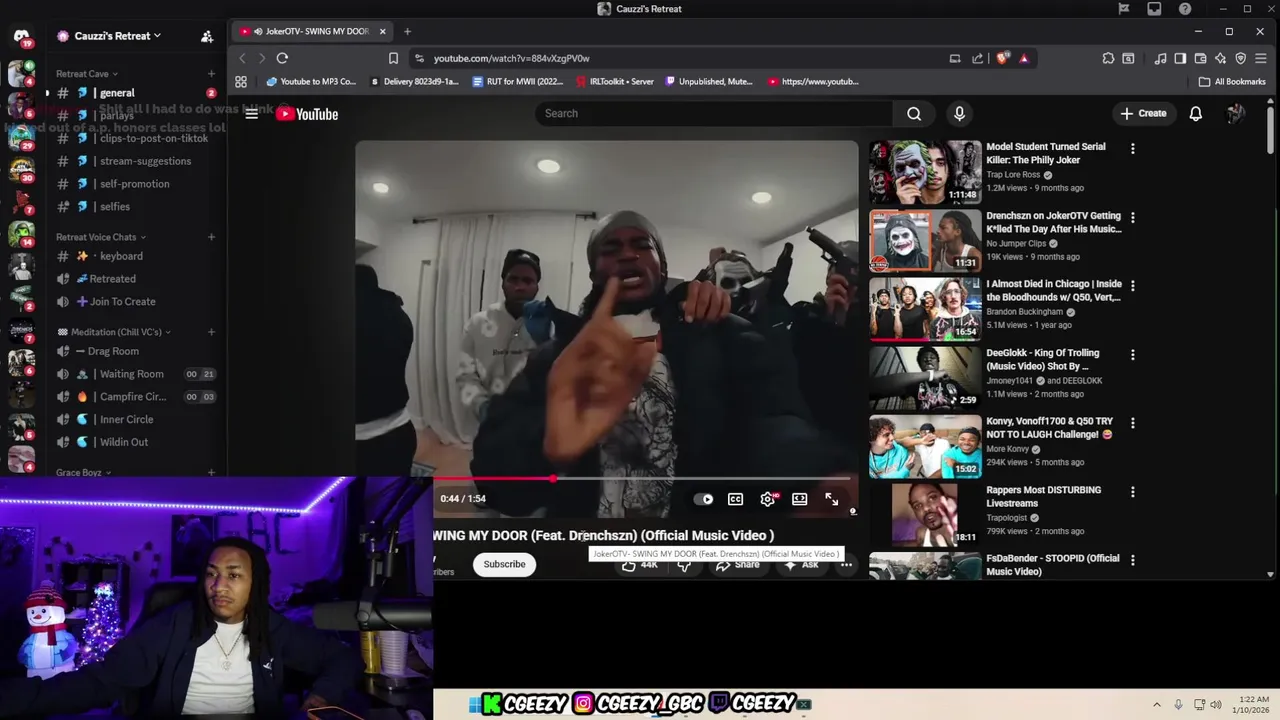Image resolution: width=1280 pixels, height=720 pixels.
Task: Click the Brave Rewards triangle icon
Action: pos(1023,58)
